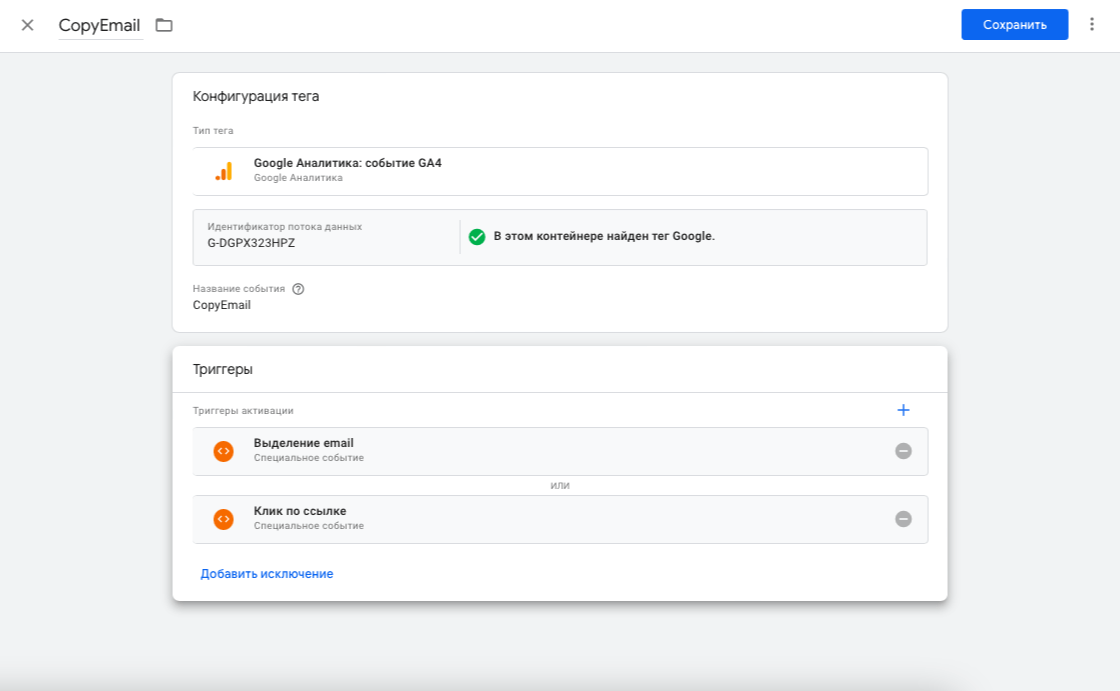The height and width of the screenshot is (691, 1120).
Task: Remove the Клик по ссылке trigger
Action: (903, 519)
